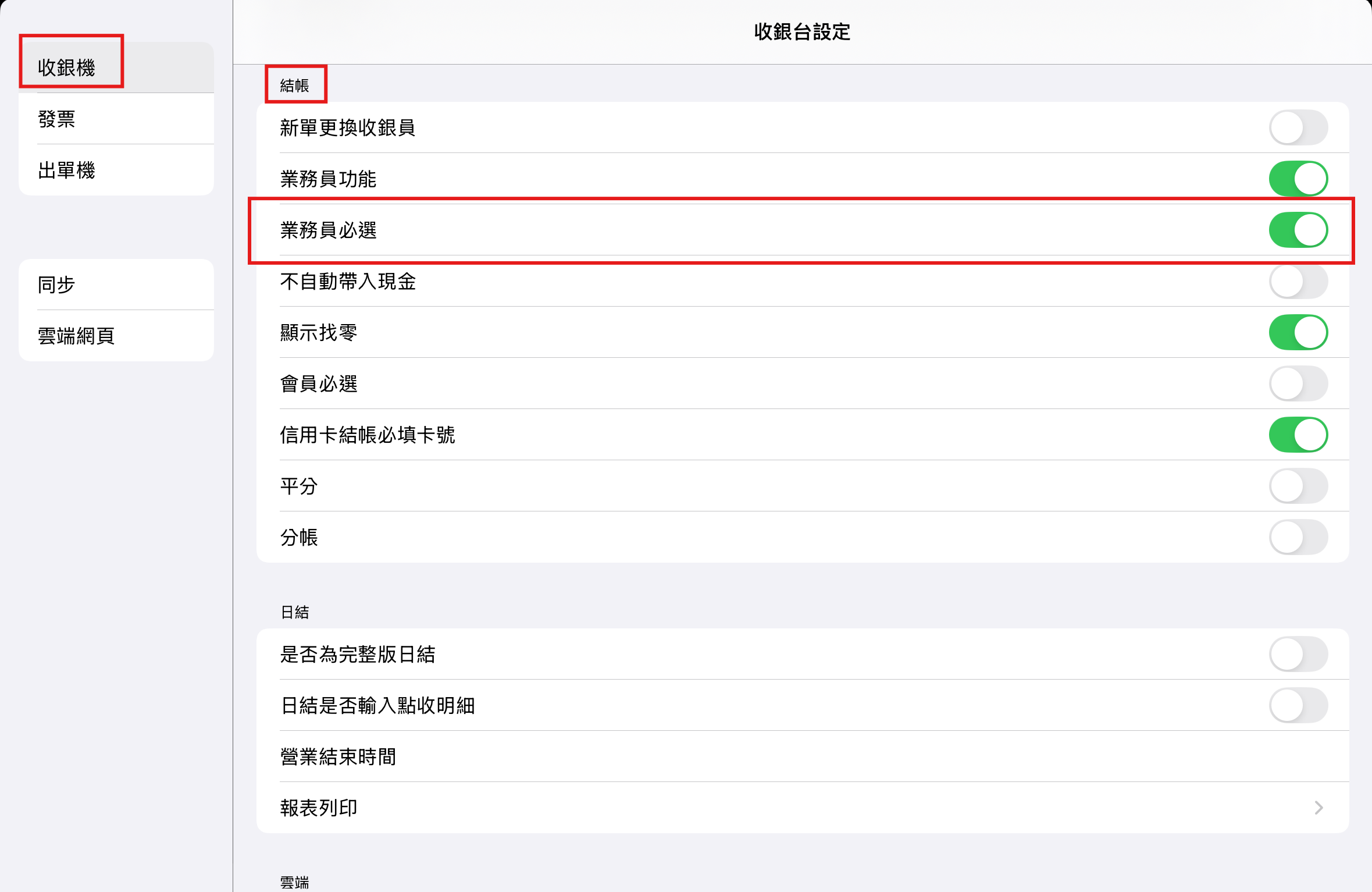The height and width of the screenshot is (892, 1372).
Task: Turn on the 平分 switch
Action: [1298, 486]
